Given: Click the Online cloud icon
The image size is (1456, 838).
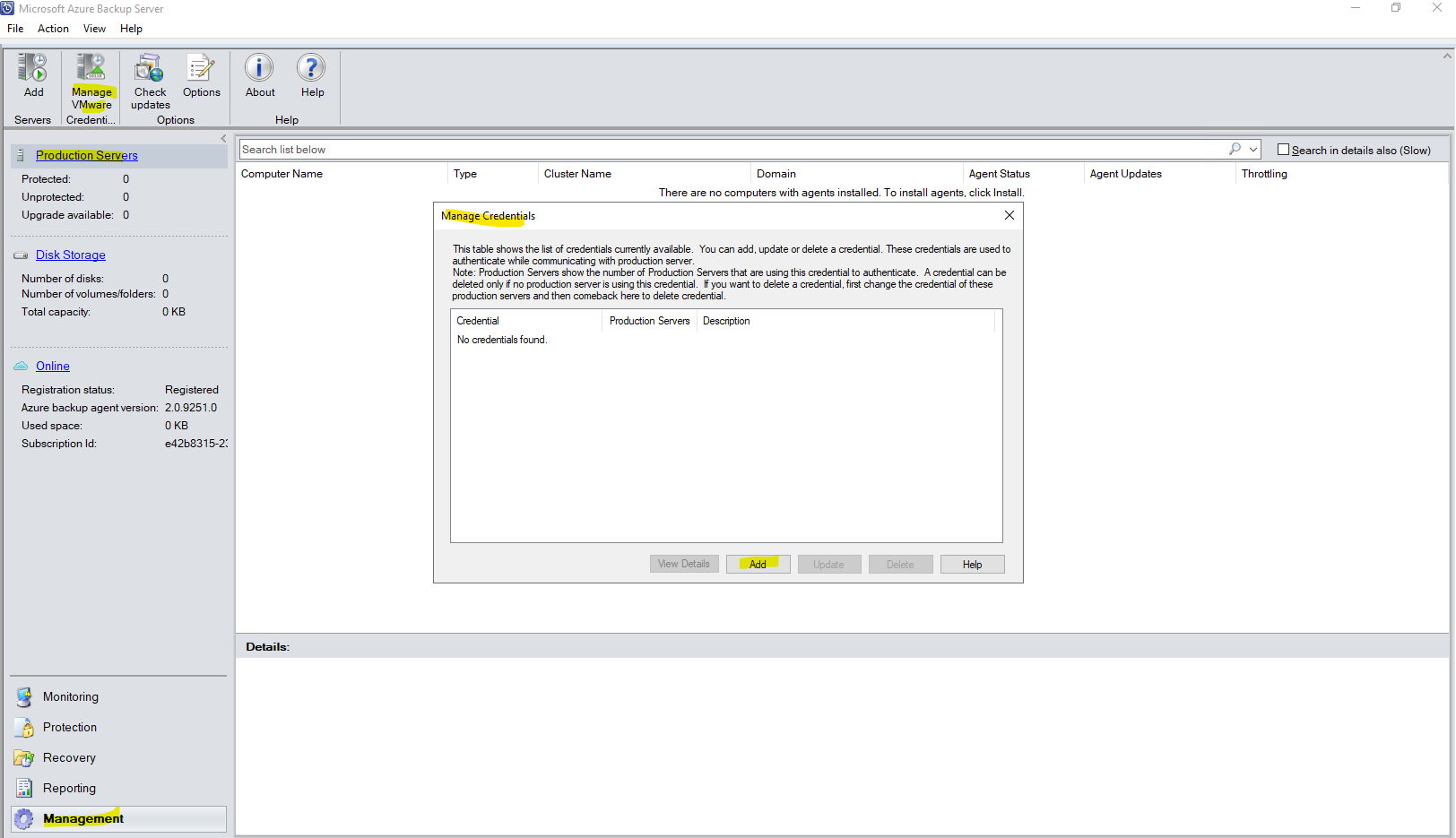Looking at the screenshot, I should pos(21,367).
